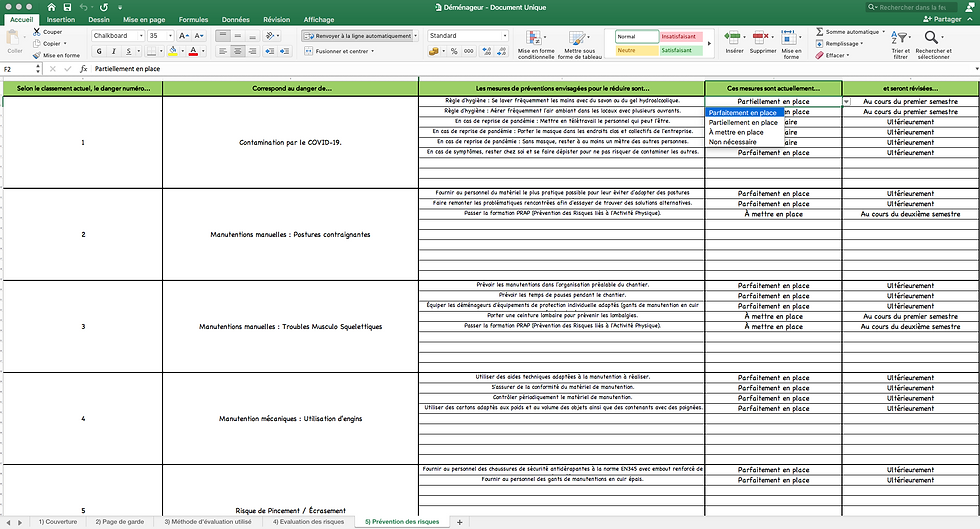Click the Insérer cells icon
The image size is (980, 529).
734,42
